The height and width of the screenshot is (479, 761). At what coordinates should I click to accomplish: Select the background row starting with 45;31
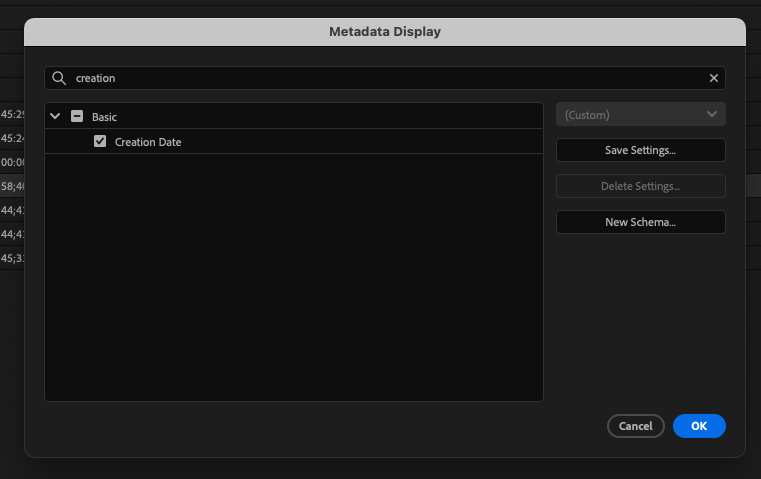(12, 258)
